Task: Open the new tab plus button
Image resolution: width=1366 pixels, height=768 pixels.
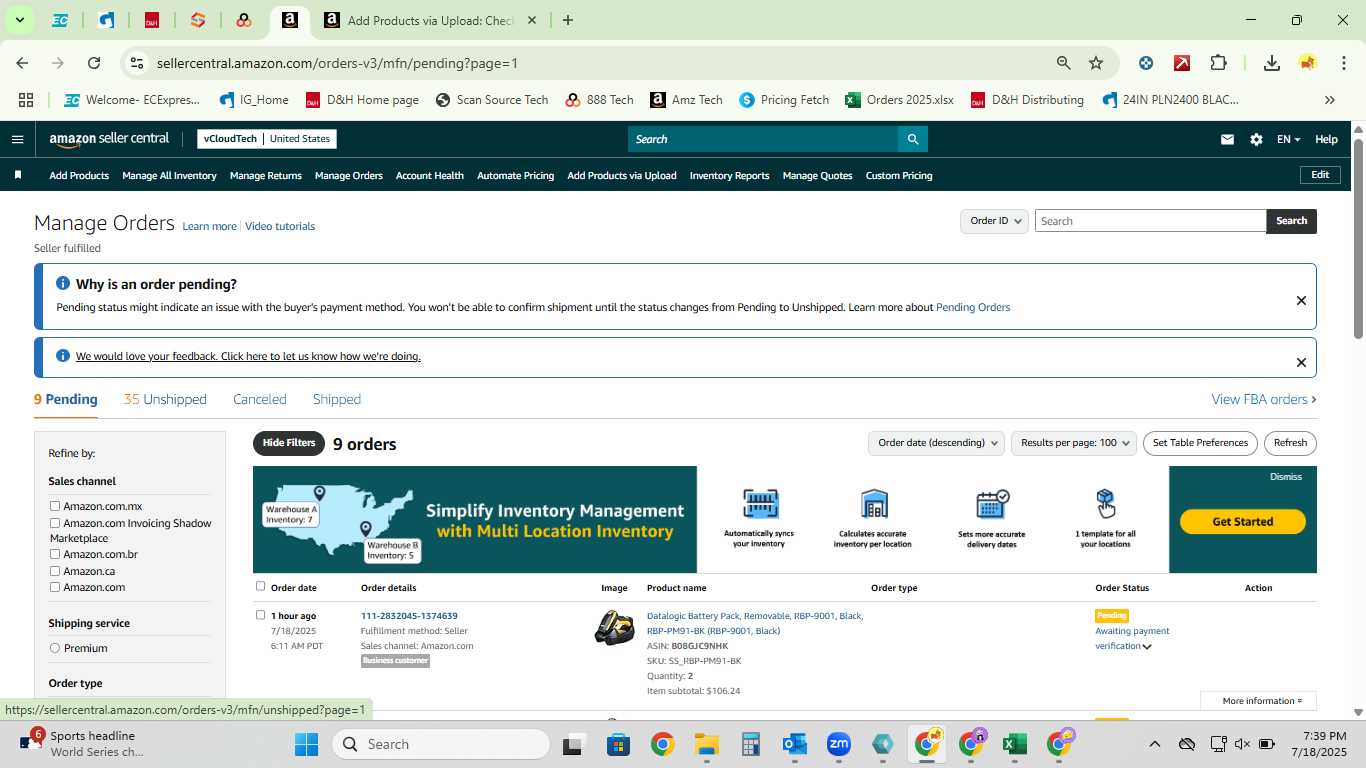Action: click(x=568, y=20)
